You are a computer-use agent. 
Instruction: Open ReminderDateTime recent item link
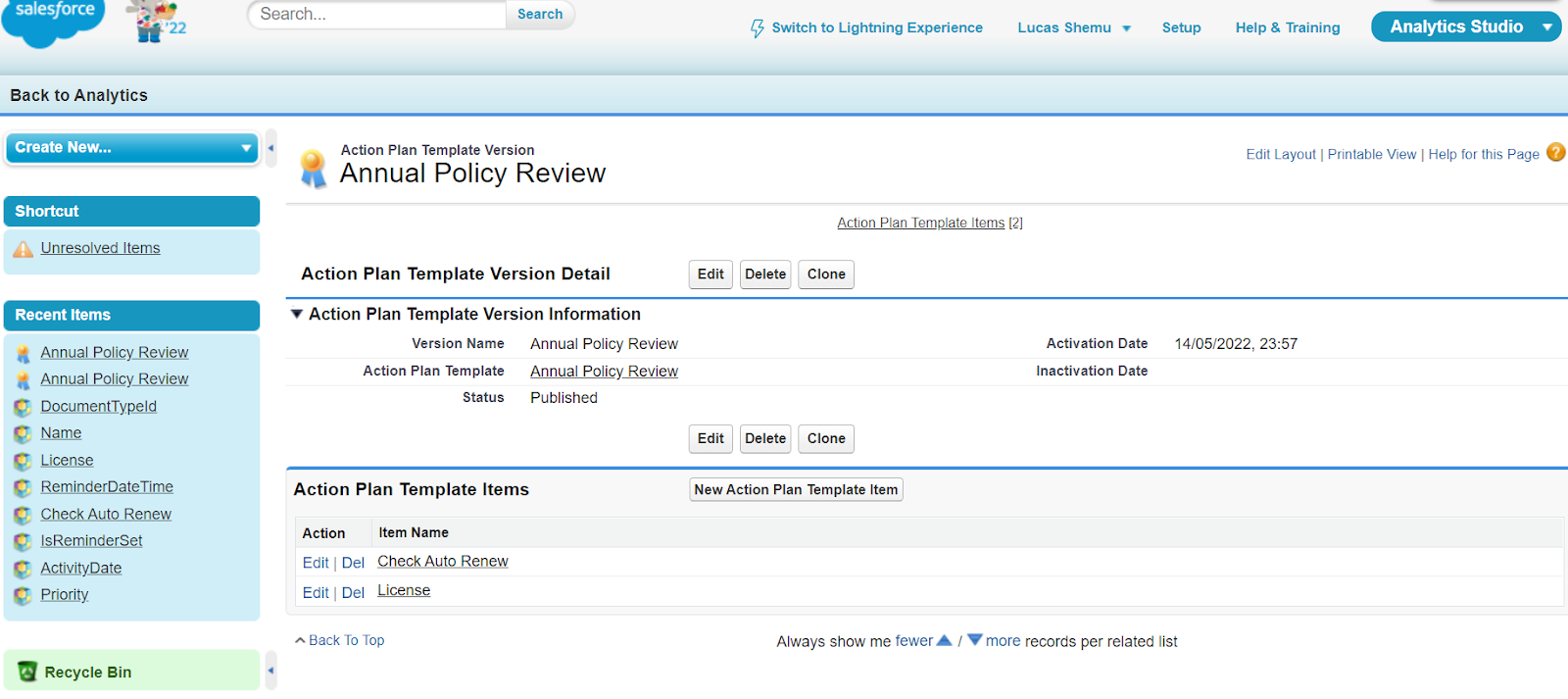107,487
